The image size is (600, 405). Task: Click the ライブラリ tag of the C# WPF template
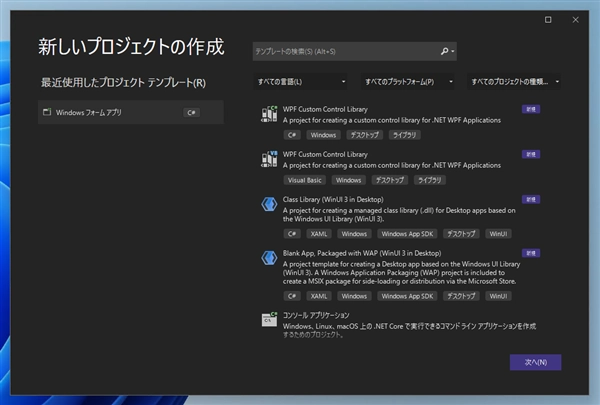404,135
